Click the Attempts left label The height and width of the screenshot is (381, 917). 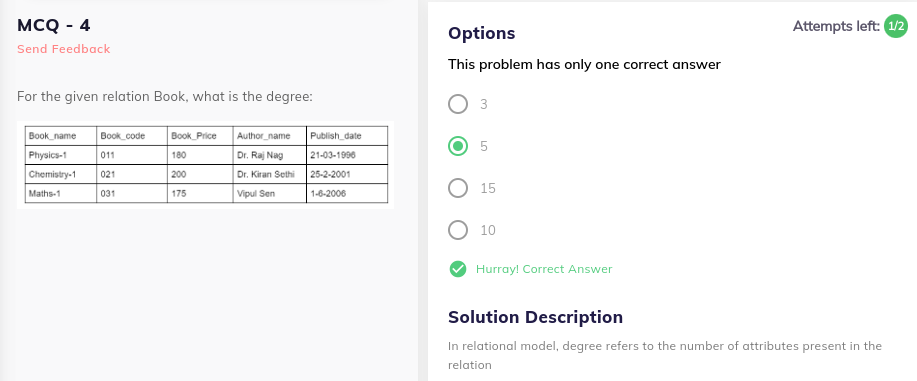tap(836, 26)
